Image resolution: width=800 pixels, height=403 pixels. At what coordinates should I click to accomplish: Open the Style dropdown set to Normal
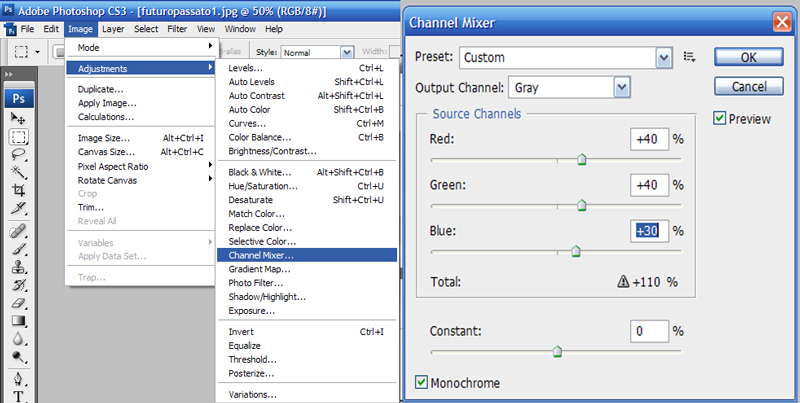coord(317,52)
